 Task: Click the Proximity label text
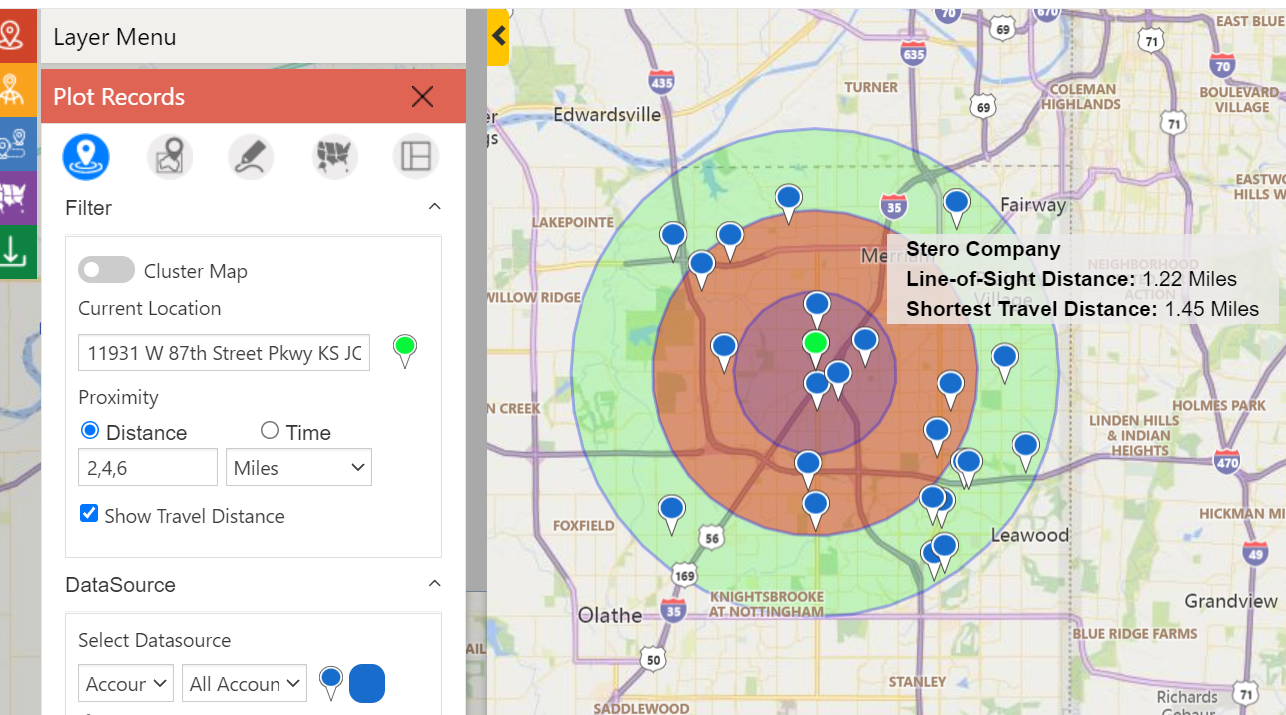click(118, 397)
